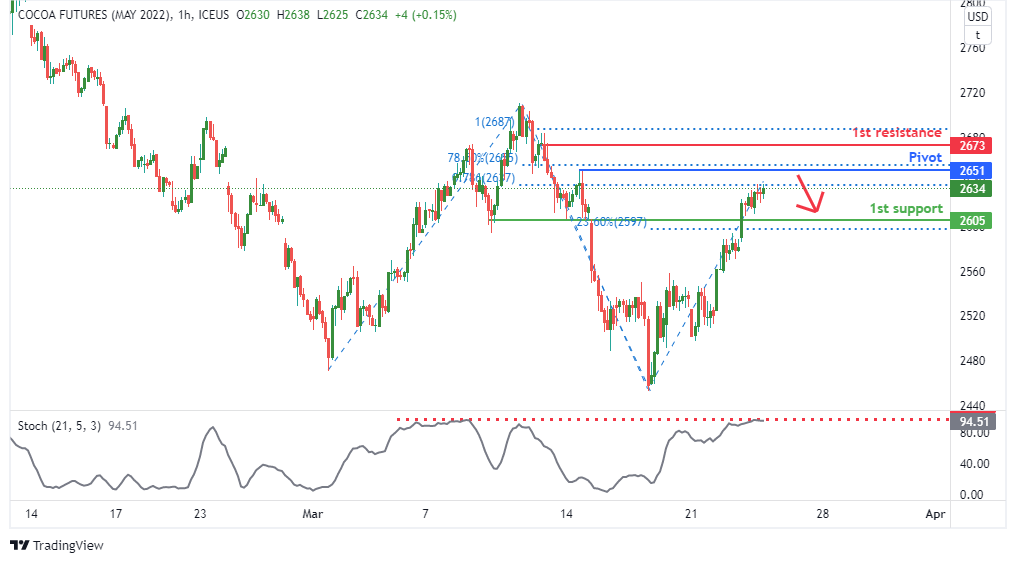1016x563 pixels.
Task: Click the COCOA FUTURES (MAY 2022) symbol title
Action: tap(95, 14)
